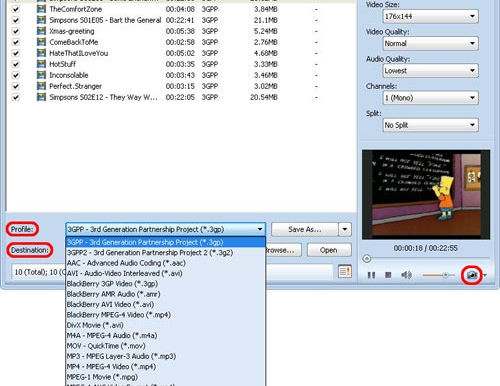Click the file icon beside Simpsons S02E12

tap(41, 97)
